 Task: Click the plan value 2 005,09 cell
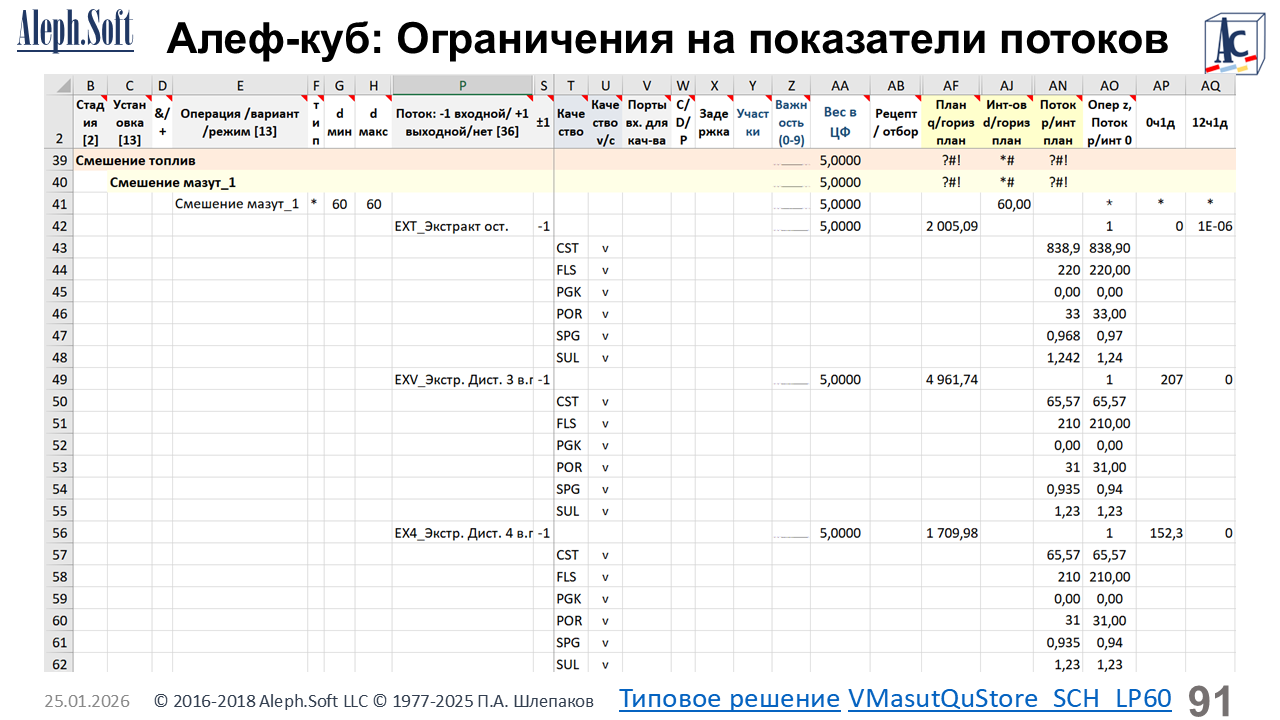pyautogui.click(x=951, y=226)
